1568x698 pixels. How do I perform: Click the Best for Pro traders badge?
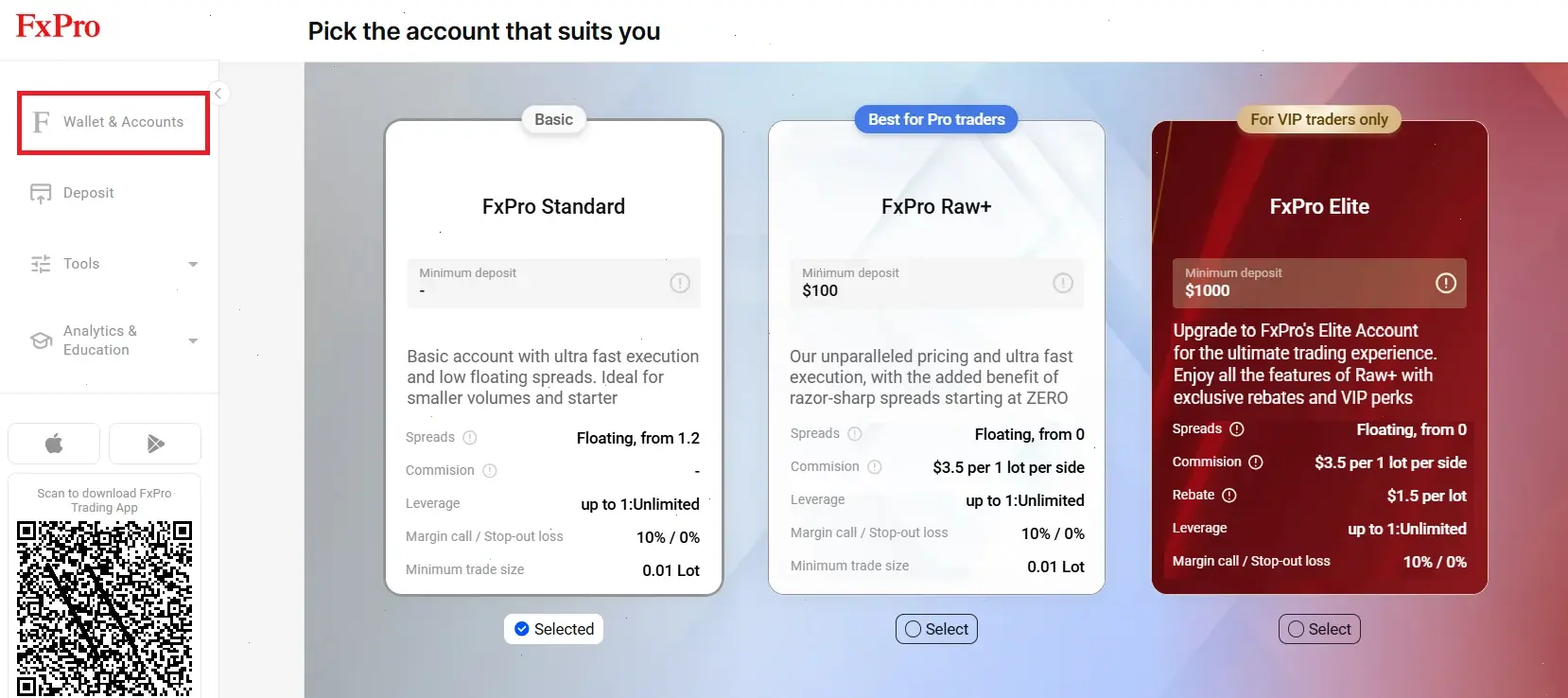(x=935, y=119)
